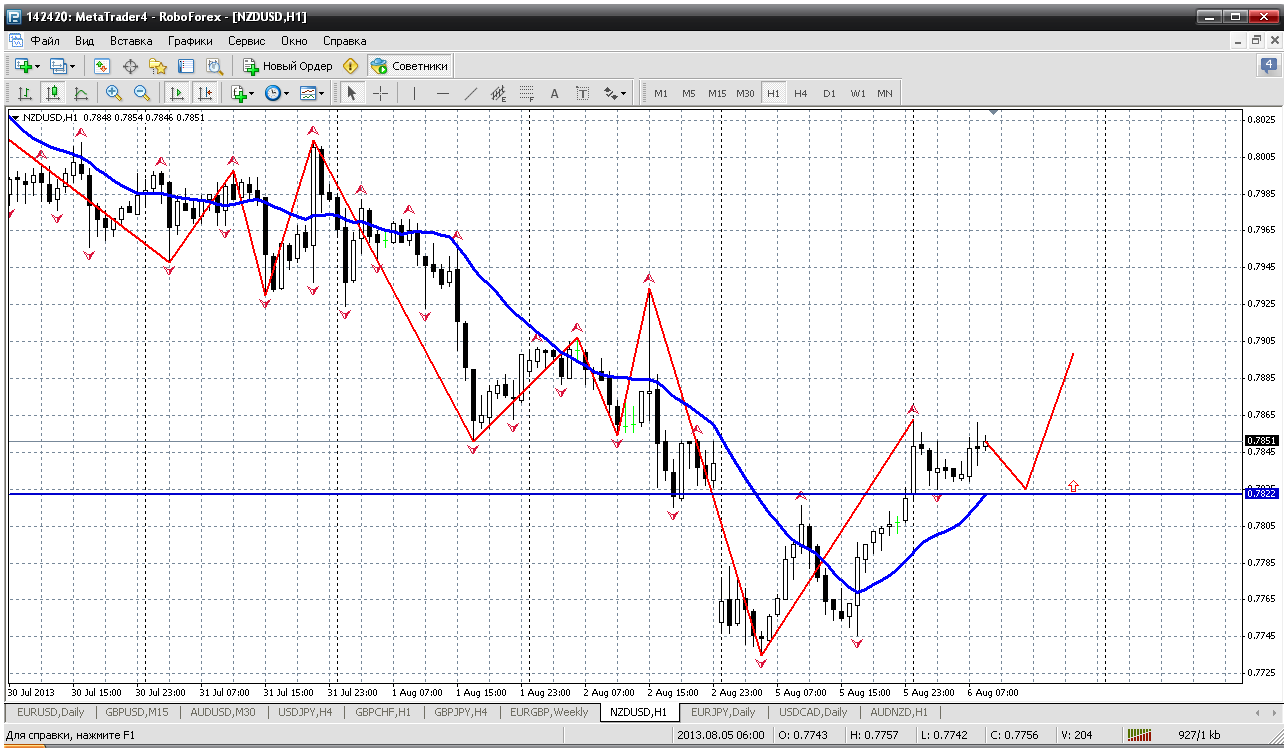Switch to M5 timeframe
This screenshot has width=1288, height=748.
point(689,93)
